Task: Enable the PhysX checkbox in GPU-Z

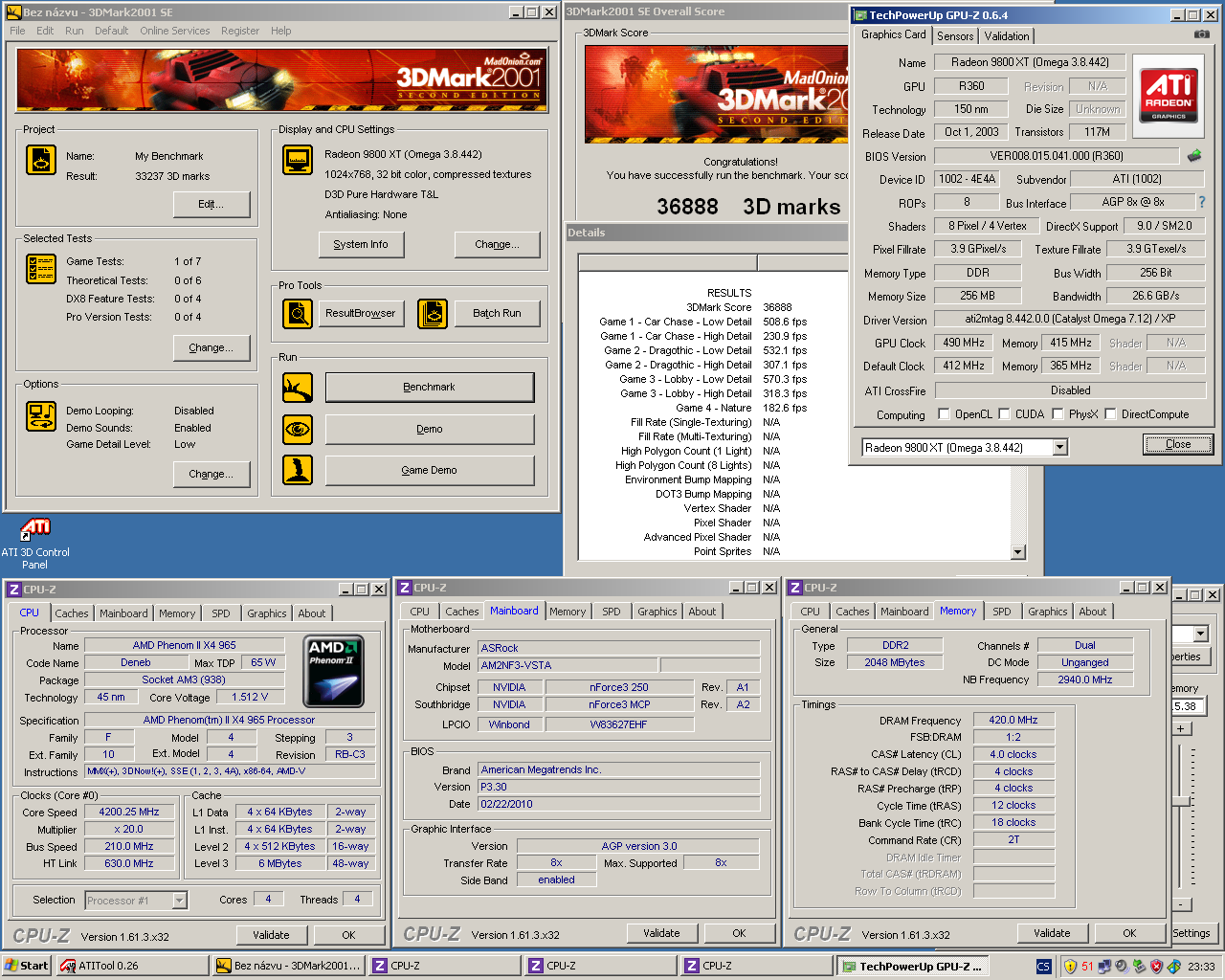Action: [1058, 414]
